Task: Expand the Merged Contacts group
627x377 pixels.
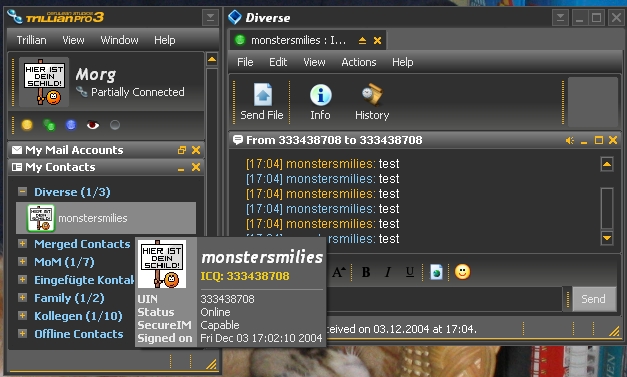Action: 22,243
